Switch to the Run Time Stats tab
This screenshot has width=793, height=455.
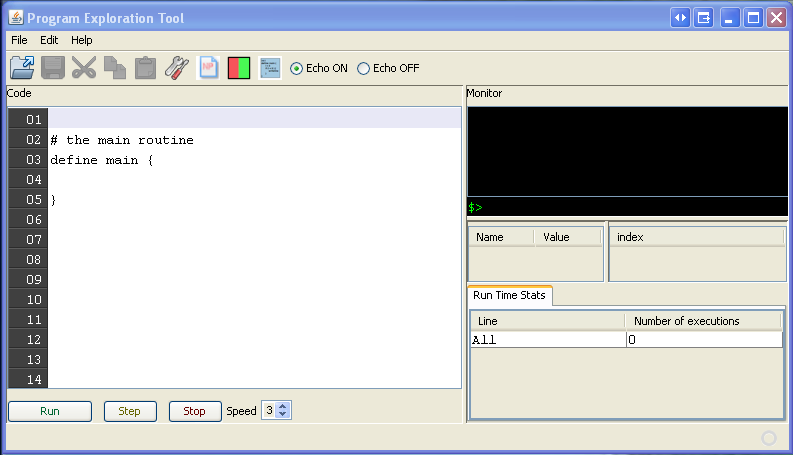510,295
